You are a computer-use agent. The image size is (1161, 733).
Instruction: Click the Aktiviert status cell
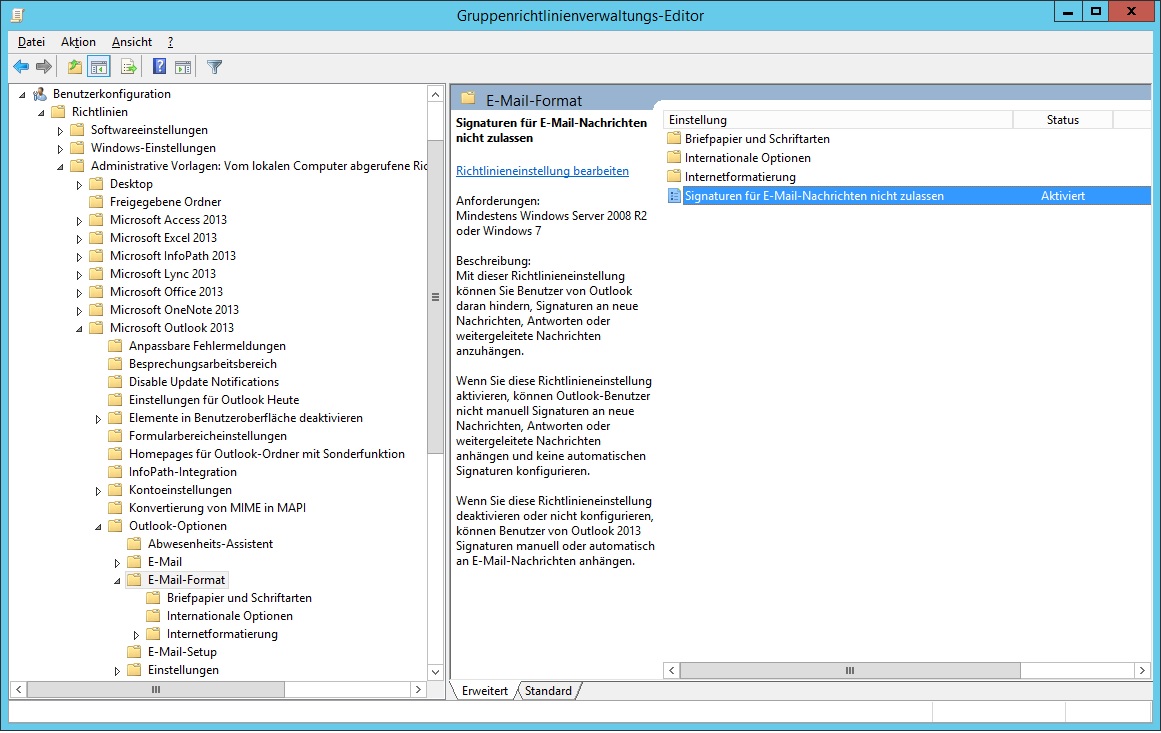[1063, 195]
